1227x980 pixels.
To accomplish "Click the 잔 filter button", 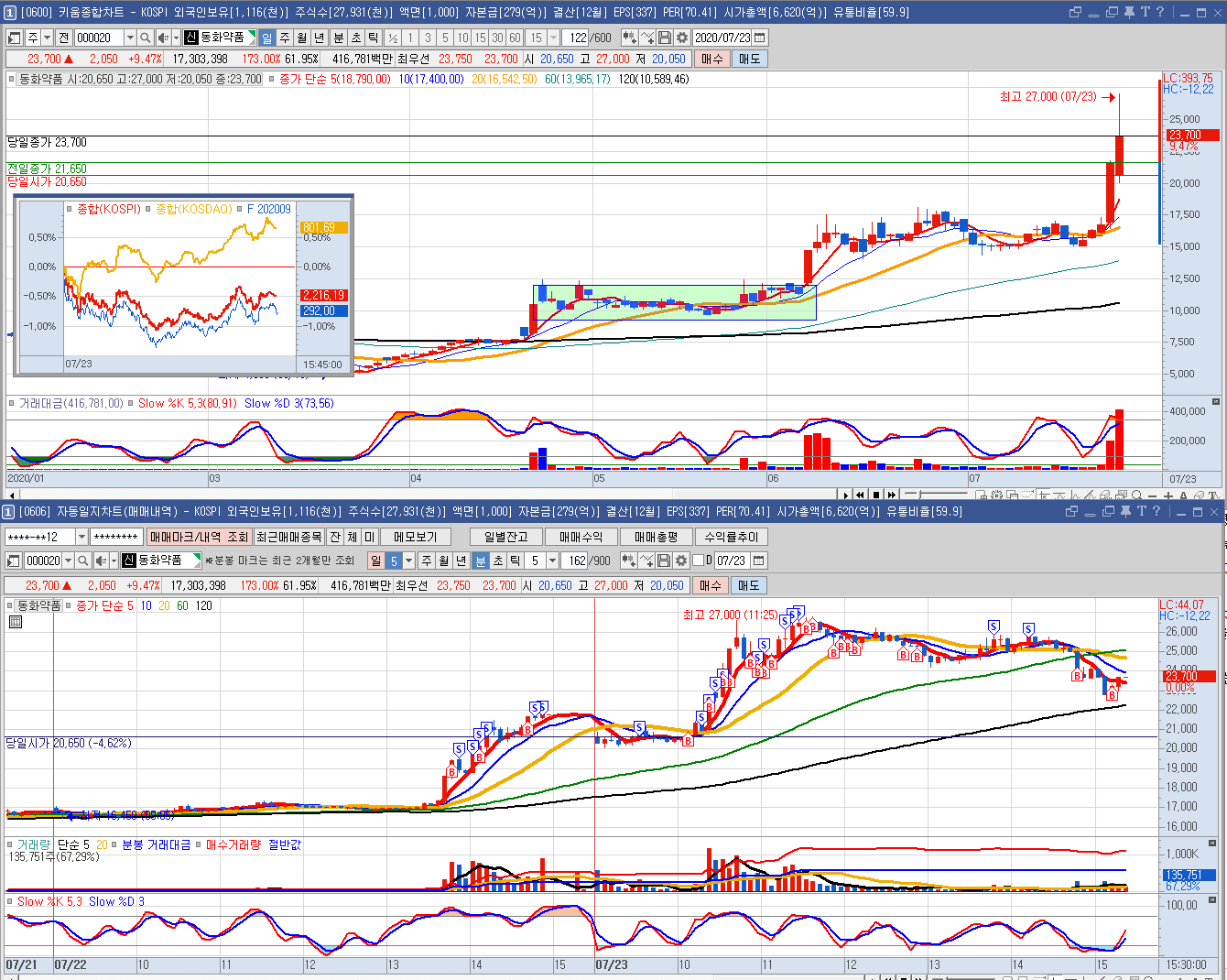I will [x=335, y=537].
